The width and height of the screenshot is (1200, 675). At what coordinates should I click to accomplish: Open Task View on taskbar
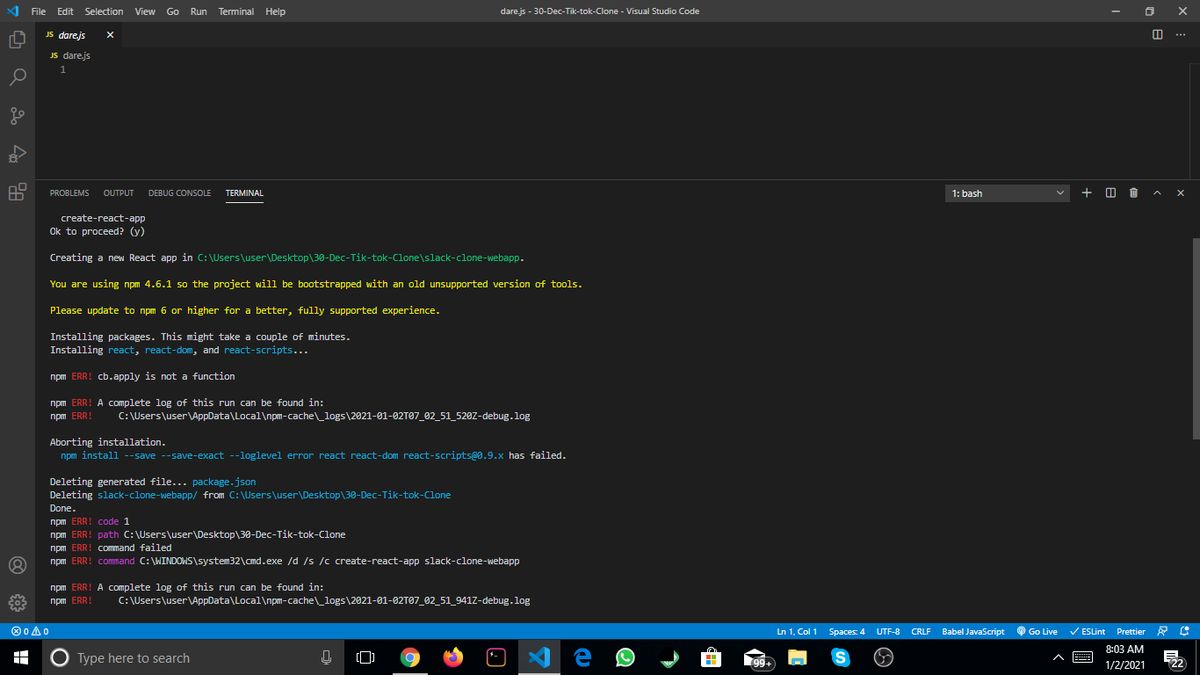pyautogui.click(x=365, y=657)
